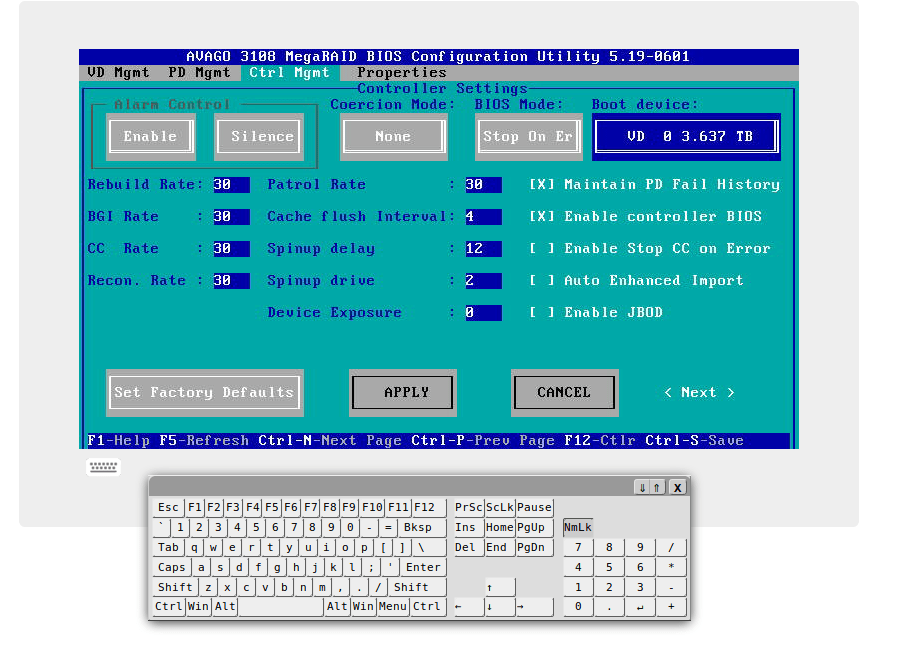Click the Home key on virtual keyboard
The image size is (909, 660).
(500, 527)
